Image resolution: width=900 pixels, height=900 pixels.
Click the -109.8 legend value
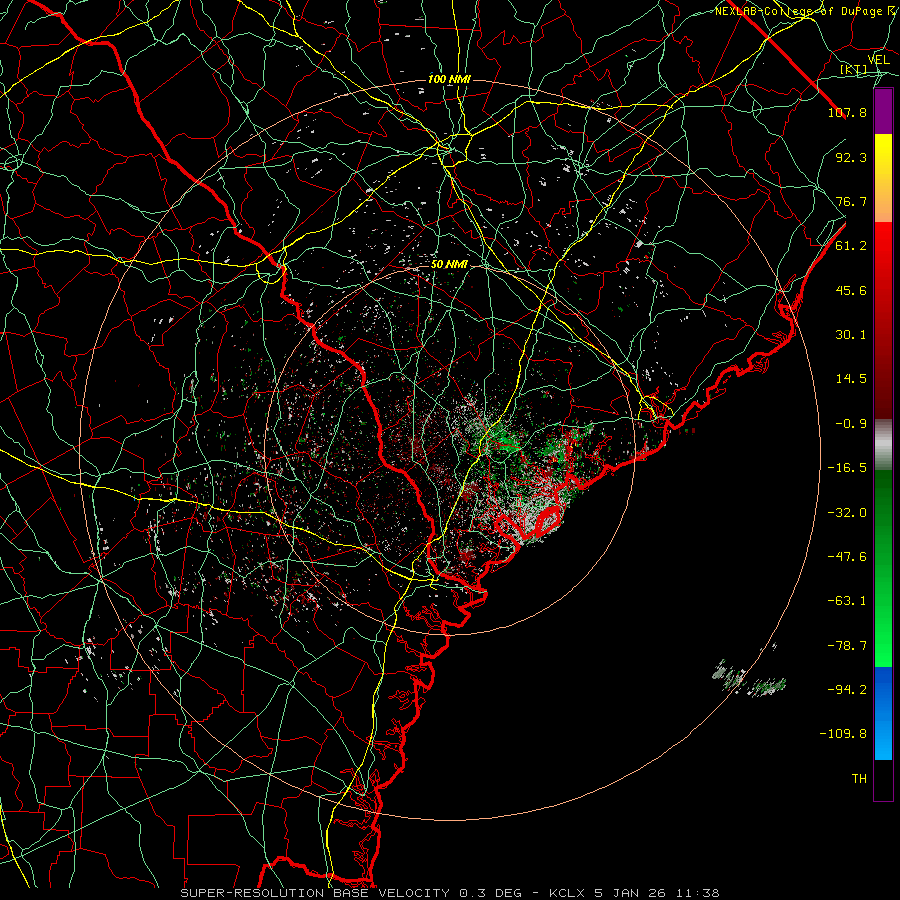843,734
